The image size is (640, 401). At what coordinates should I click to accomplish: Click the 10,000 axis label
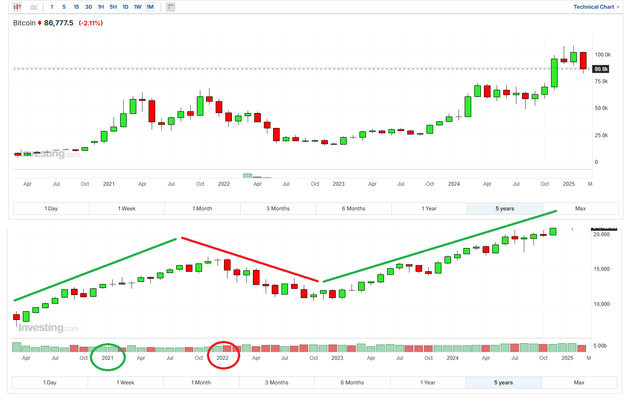(x=602, y=304)
